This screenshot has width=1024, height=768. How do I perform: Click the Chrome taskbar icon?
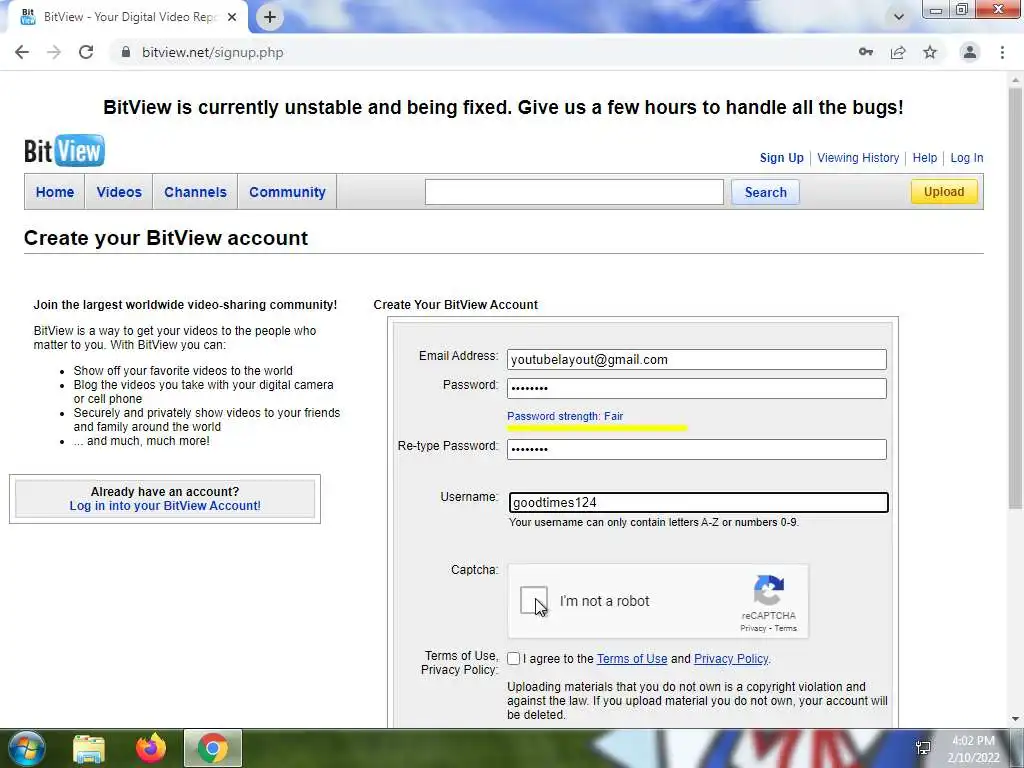click(x=213, y=748)
